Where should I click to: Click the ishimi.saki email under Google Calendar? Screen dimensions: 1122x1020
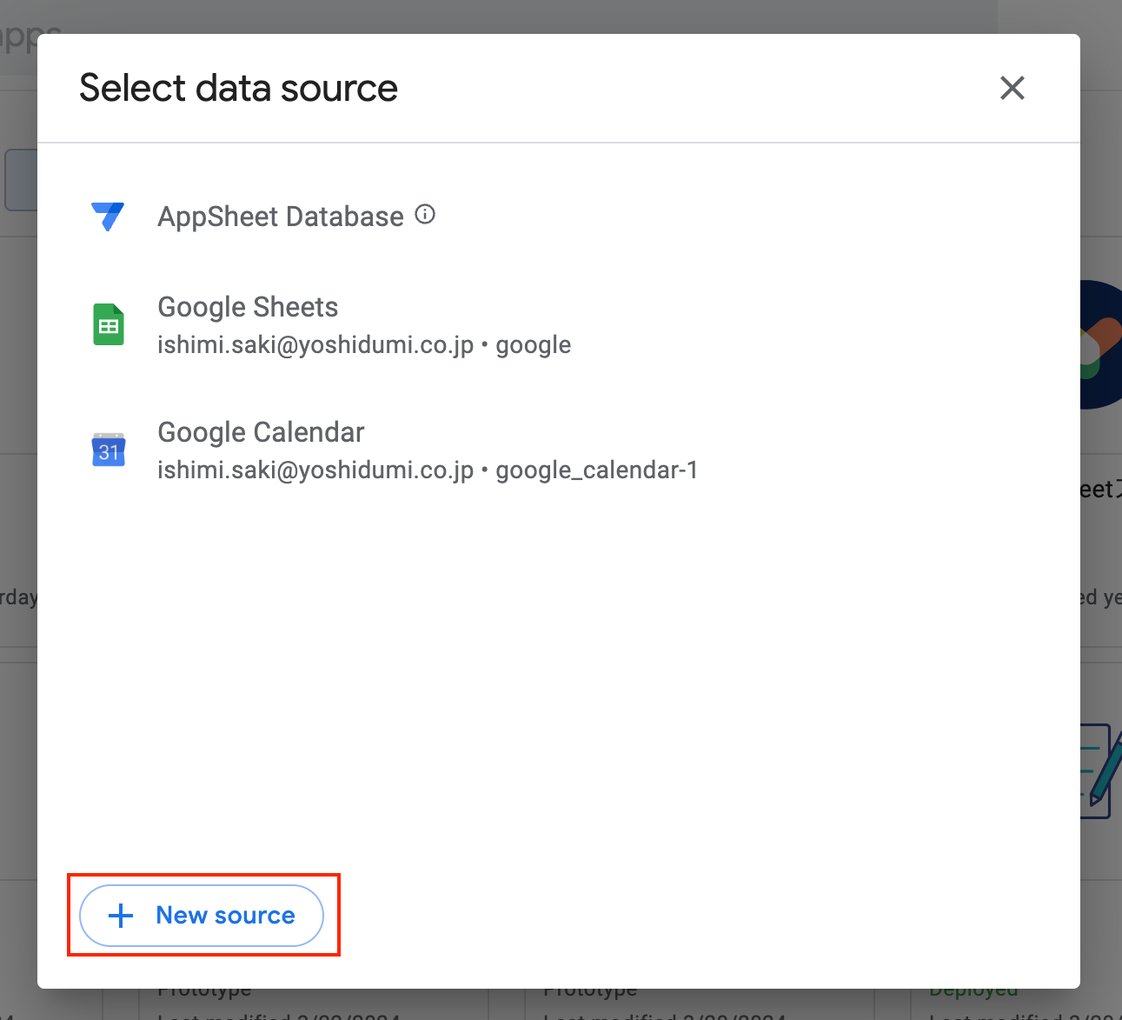[315, 470]
